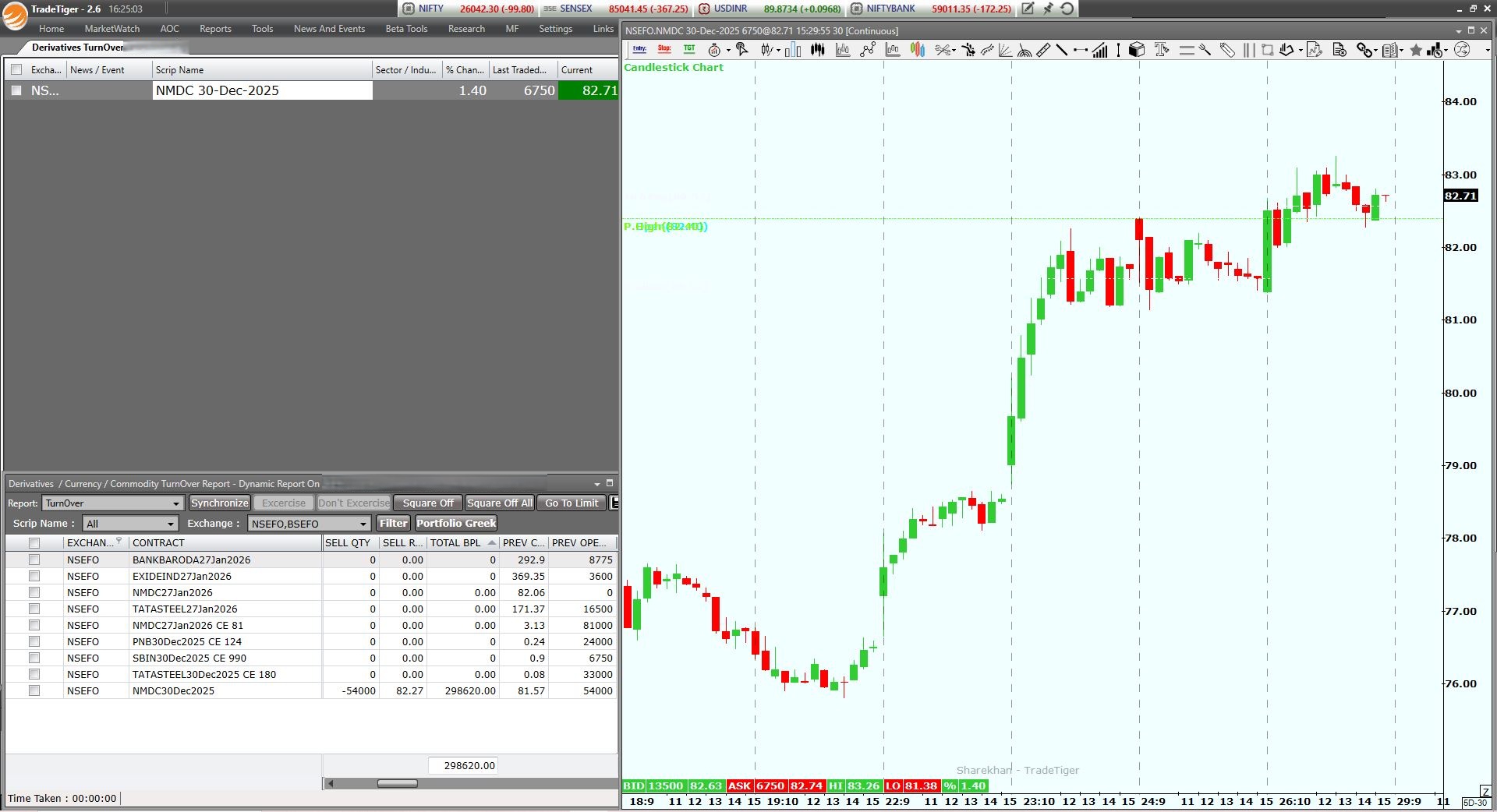Click the refresh icon in ticker bar

coord(1067,9)
